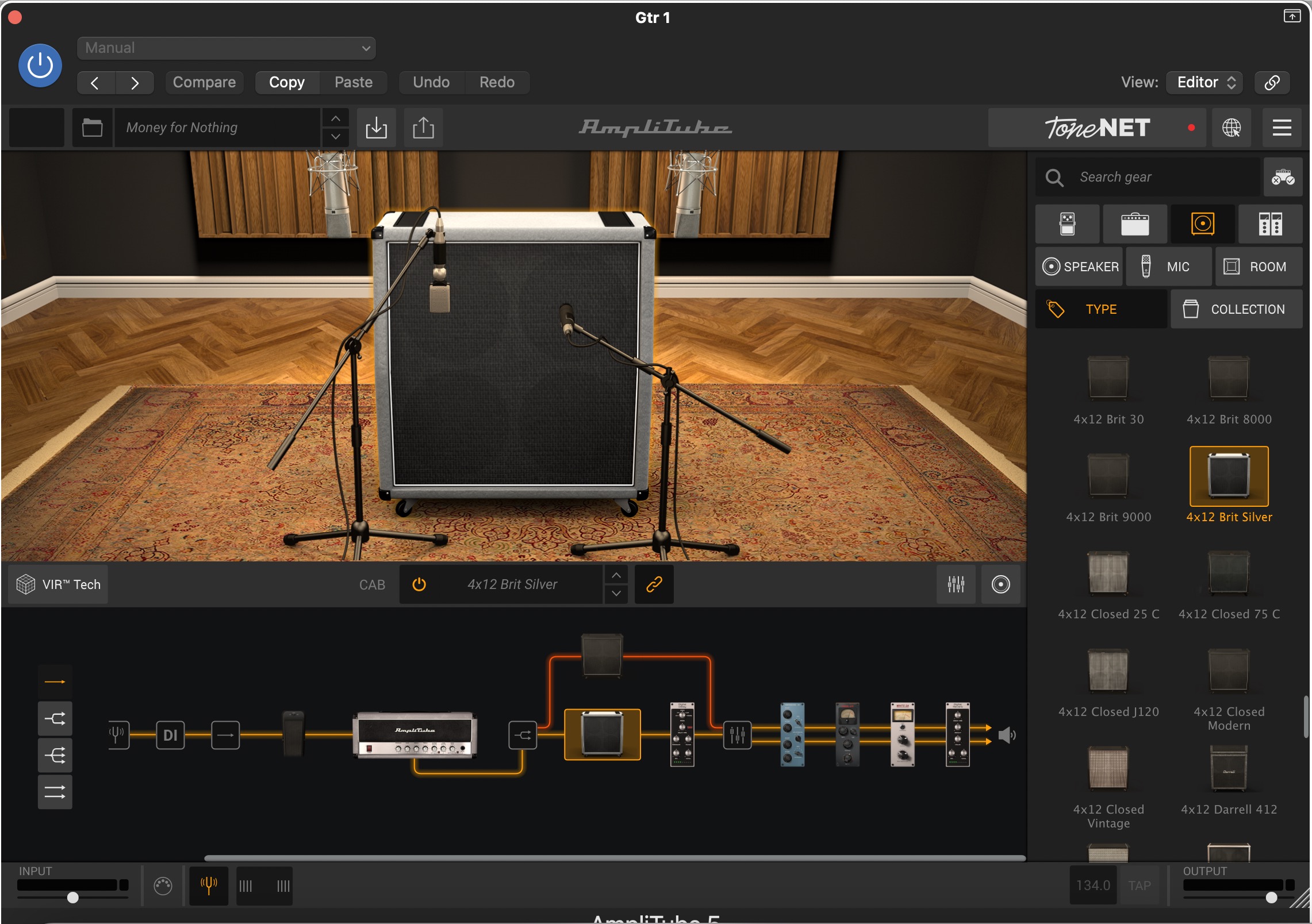Choose the 4x12 Closed 75 C cabinet

[1229, 586]
